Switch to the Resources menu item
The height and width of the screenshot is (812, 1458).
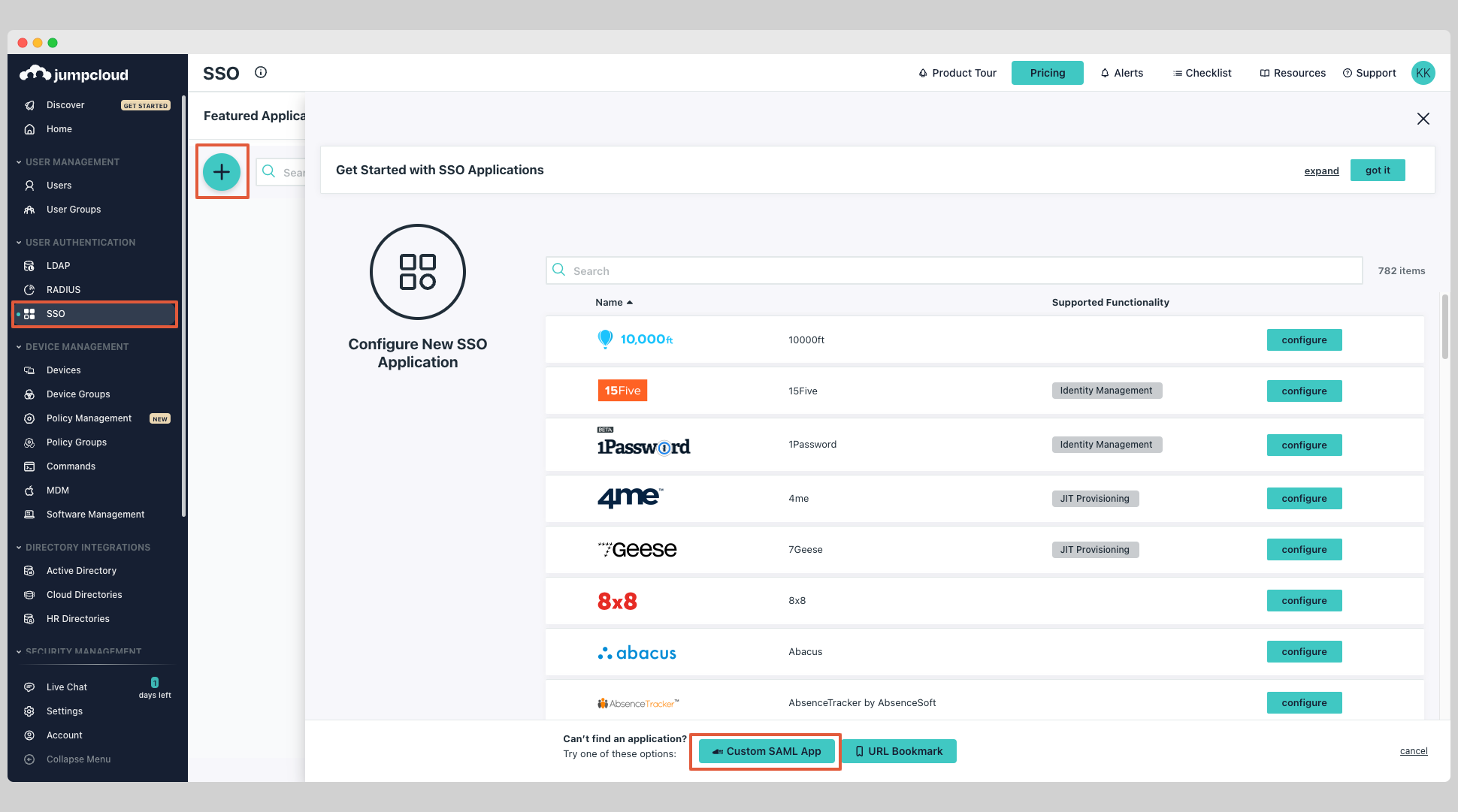pos(1292,72)
